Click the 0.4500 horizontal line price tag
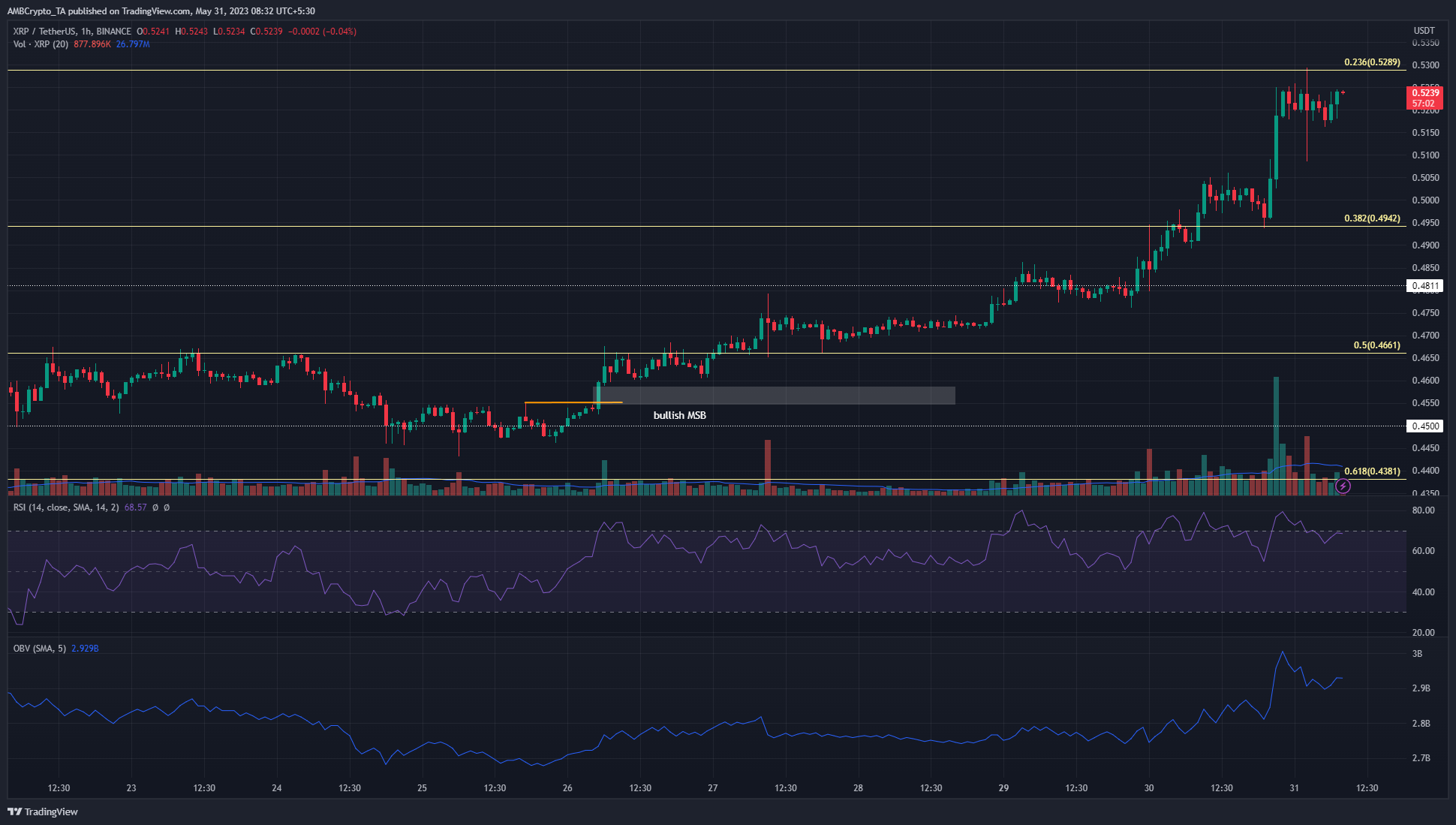This screenshot has width=1456, height=825. [1424, 426]
